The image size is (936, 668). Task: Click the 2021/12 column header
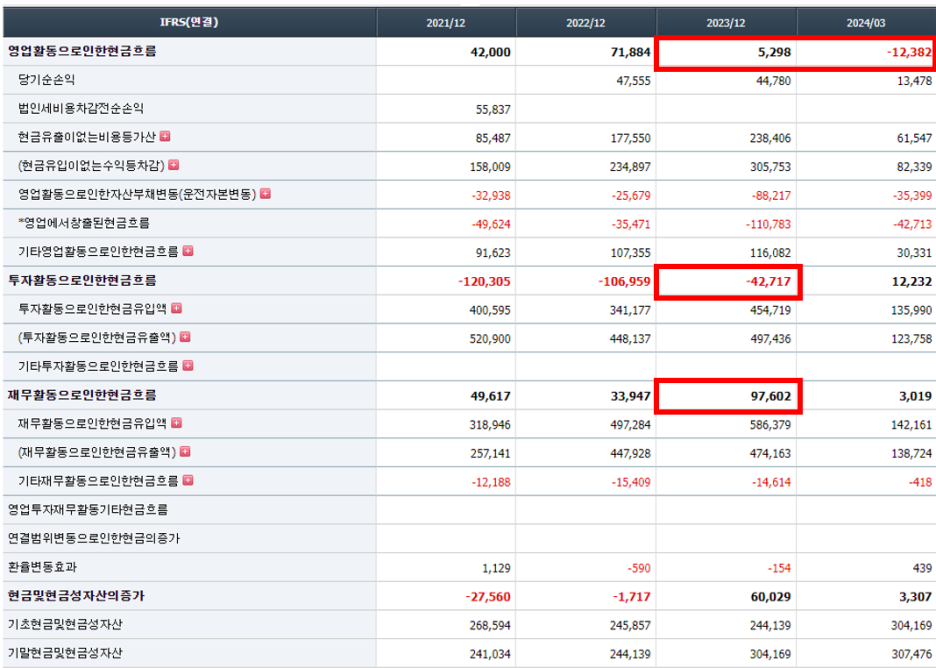click(x=446, y=23)
